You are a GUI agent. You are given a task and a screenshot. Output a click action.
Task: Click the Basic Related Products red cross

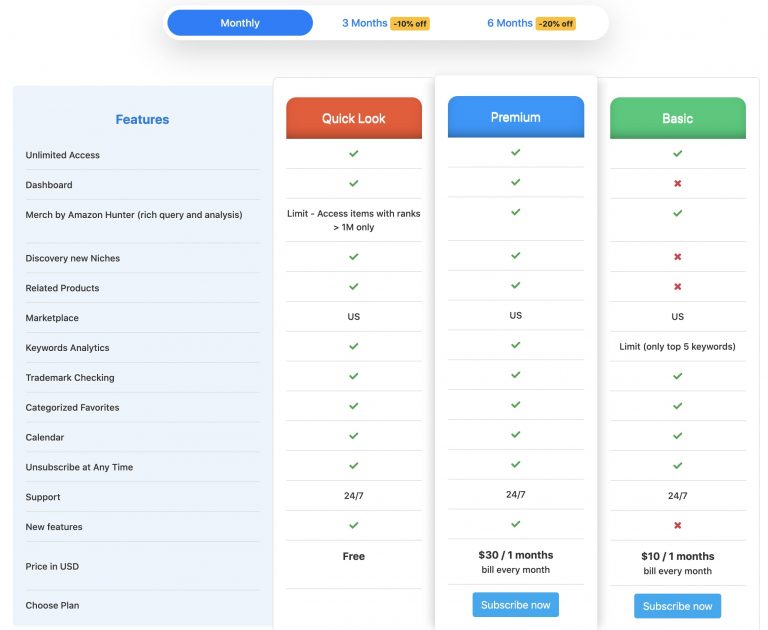pos(677,287)
